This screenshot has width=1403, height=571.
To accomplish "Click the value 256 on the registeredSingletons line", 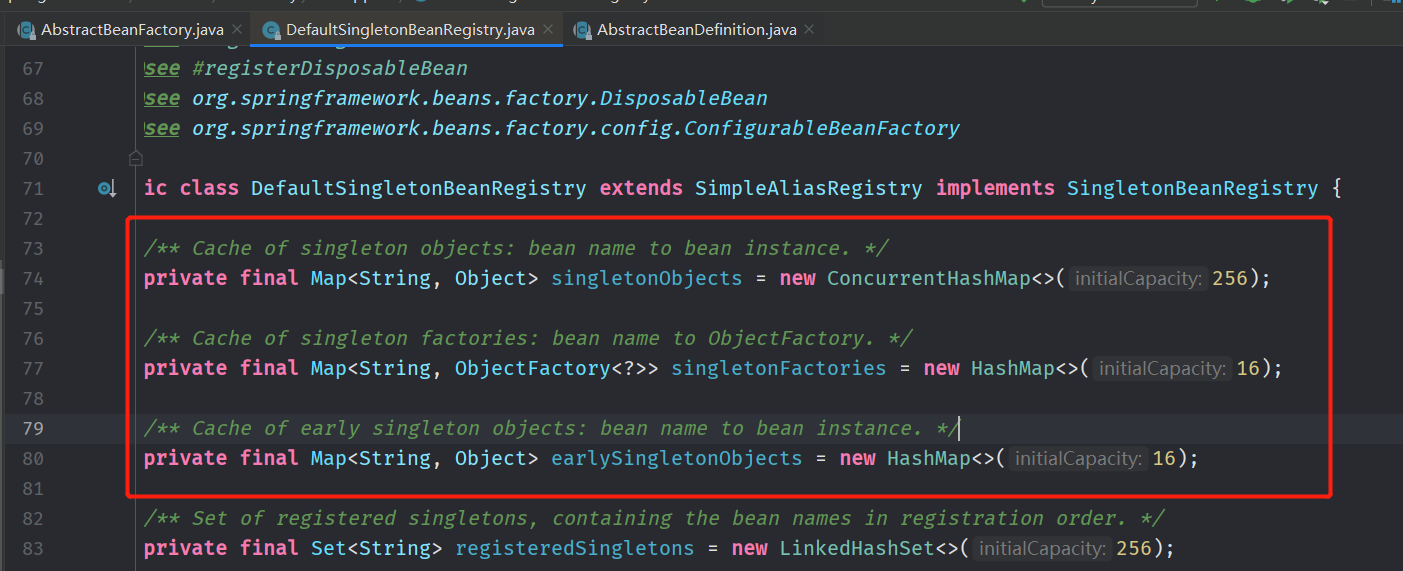I will click(1134, 548).
